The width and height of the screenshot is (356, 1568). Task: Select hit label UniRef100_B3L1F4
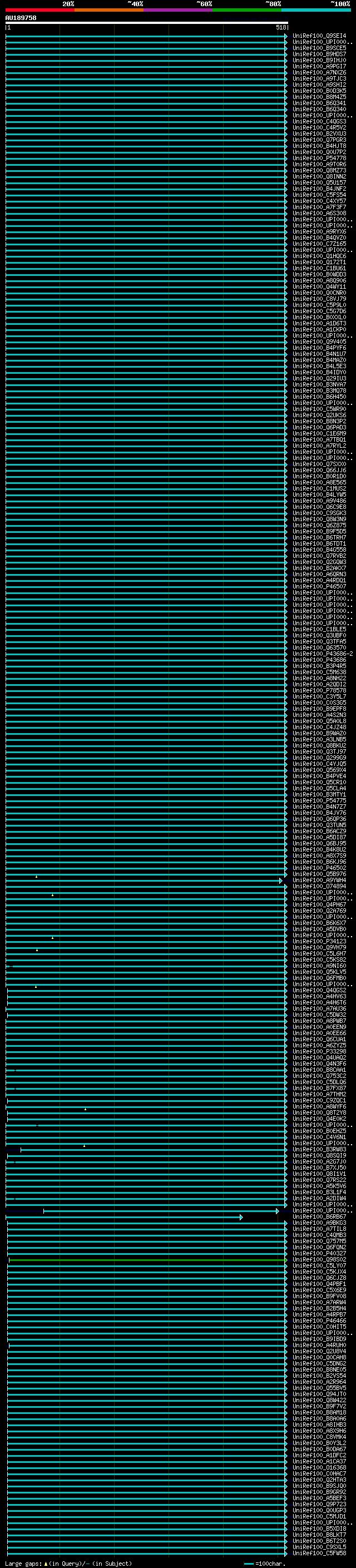pyautogui.click(x=319, y=1192)
